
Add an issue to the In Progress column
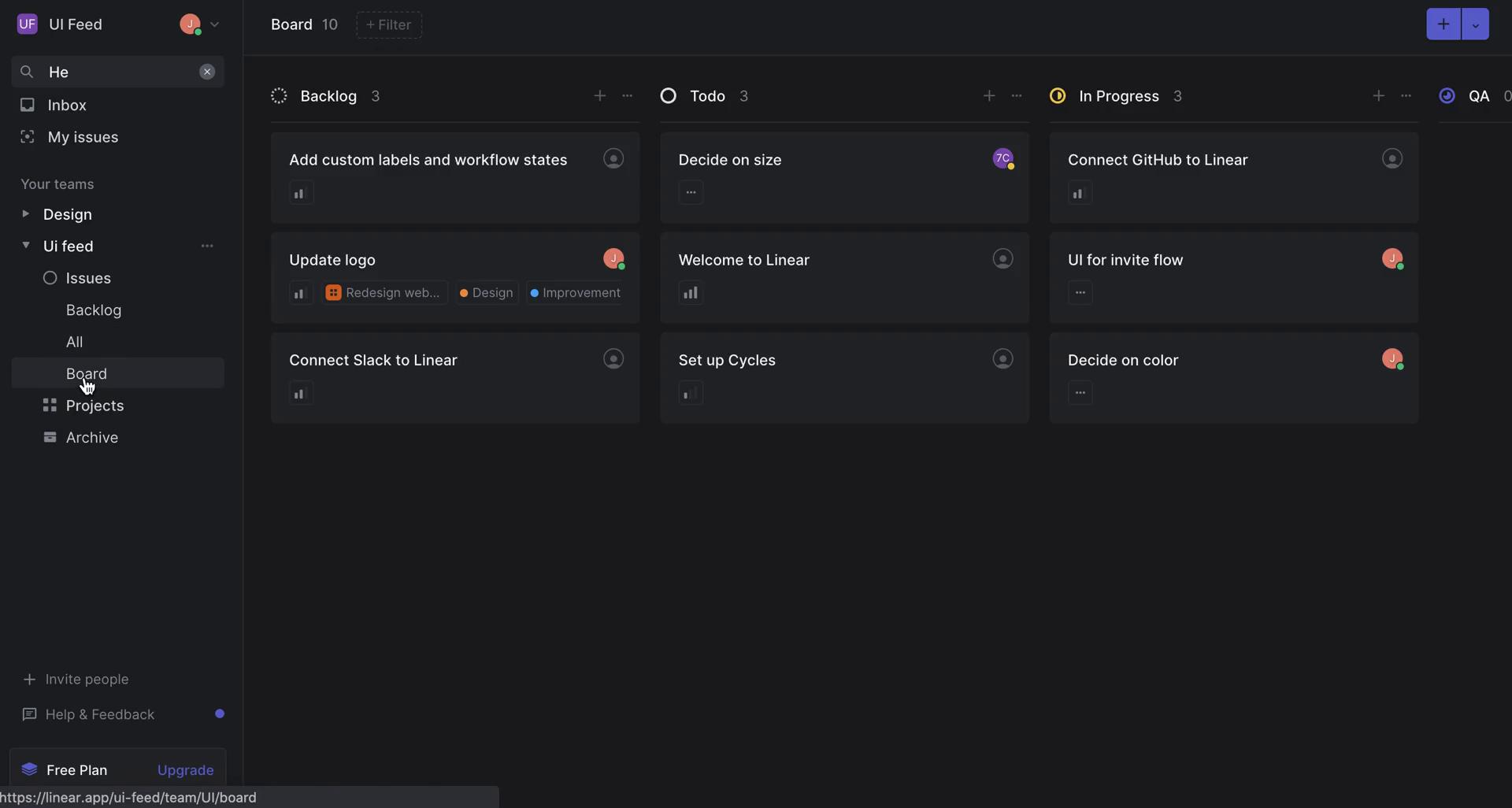(1378, 95)
